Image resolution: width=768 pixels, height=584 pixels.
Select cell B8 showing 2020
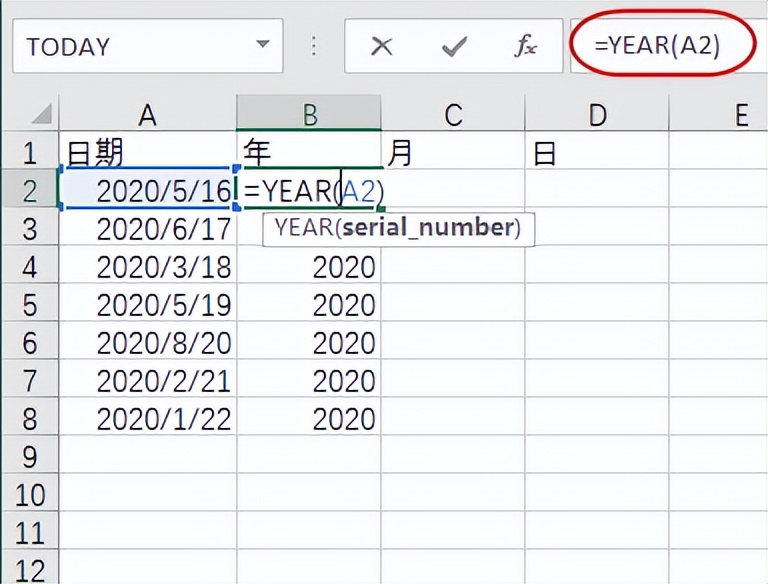(309, 419)
